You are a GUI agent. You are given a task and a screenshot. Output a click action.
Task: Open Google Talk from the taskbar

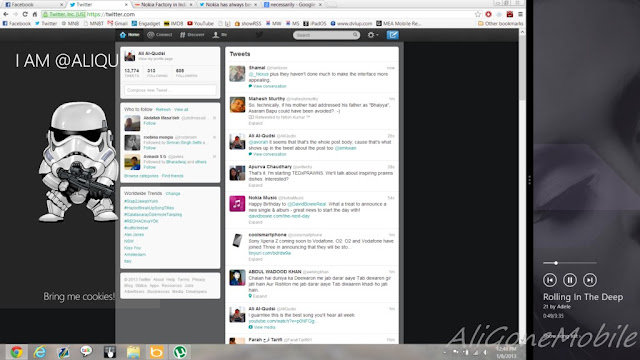pyautogui.click(x=86, y=352)
